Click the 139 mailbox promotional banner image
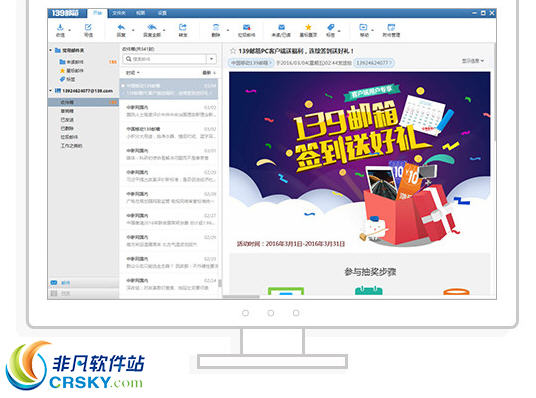 (x=360, y=159)
